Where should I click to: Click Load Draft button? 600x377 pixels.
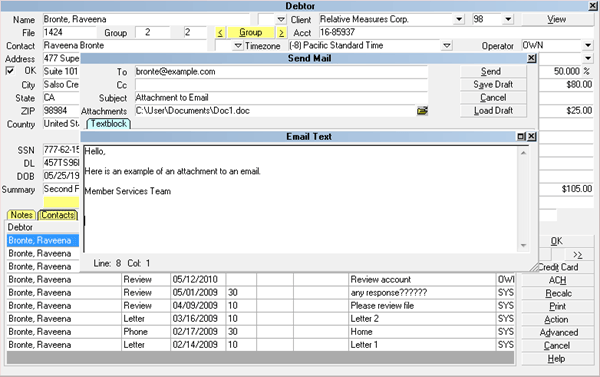click(x=493, y=111)
